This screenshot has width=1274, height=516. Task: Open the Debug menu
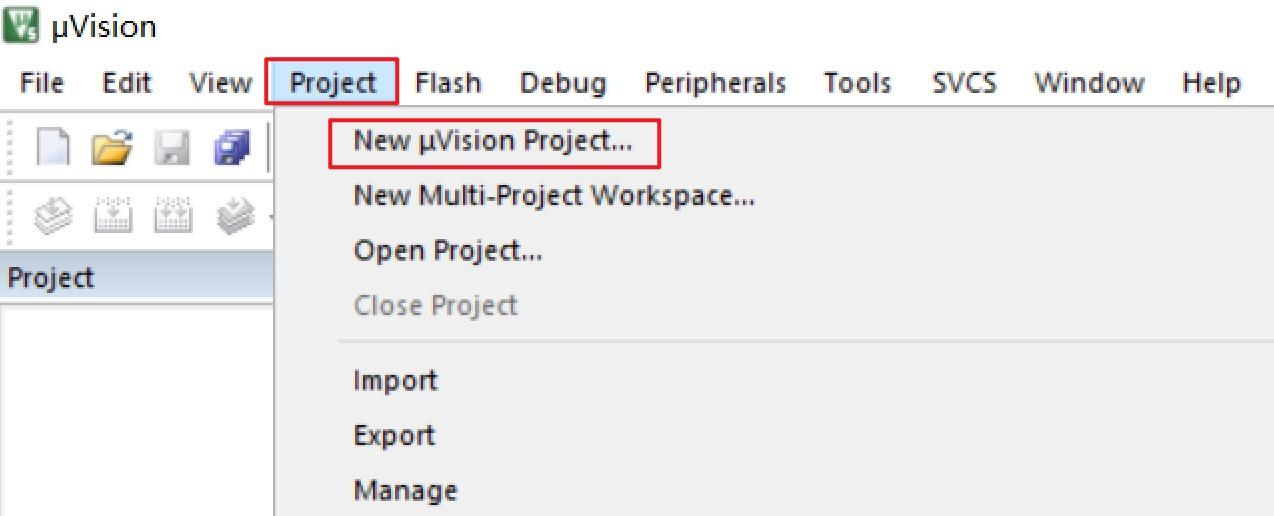(x=562, y=83)
